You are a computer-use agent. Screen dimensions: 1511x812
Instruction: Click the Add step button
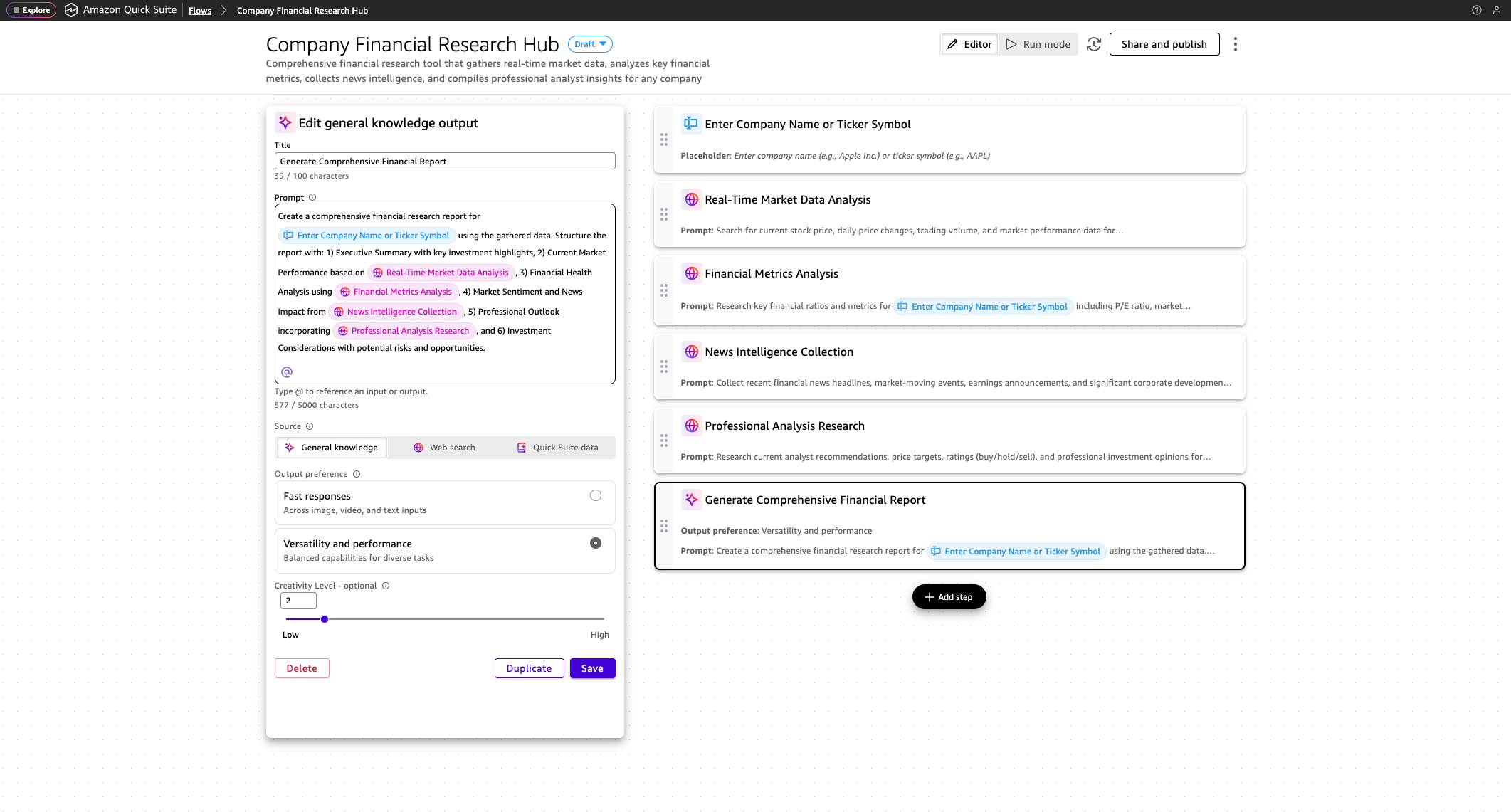pyautogui.click(x=949, y=597)
